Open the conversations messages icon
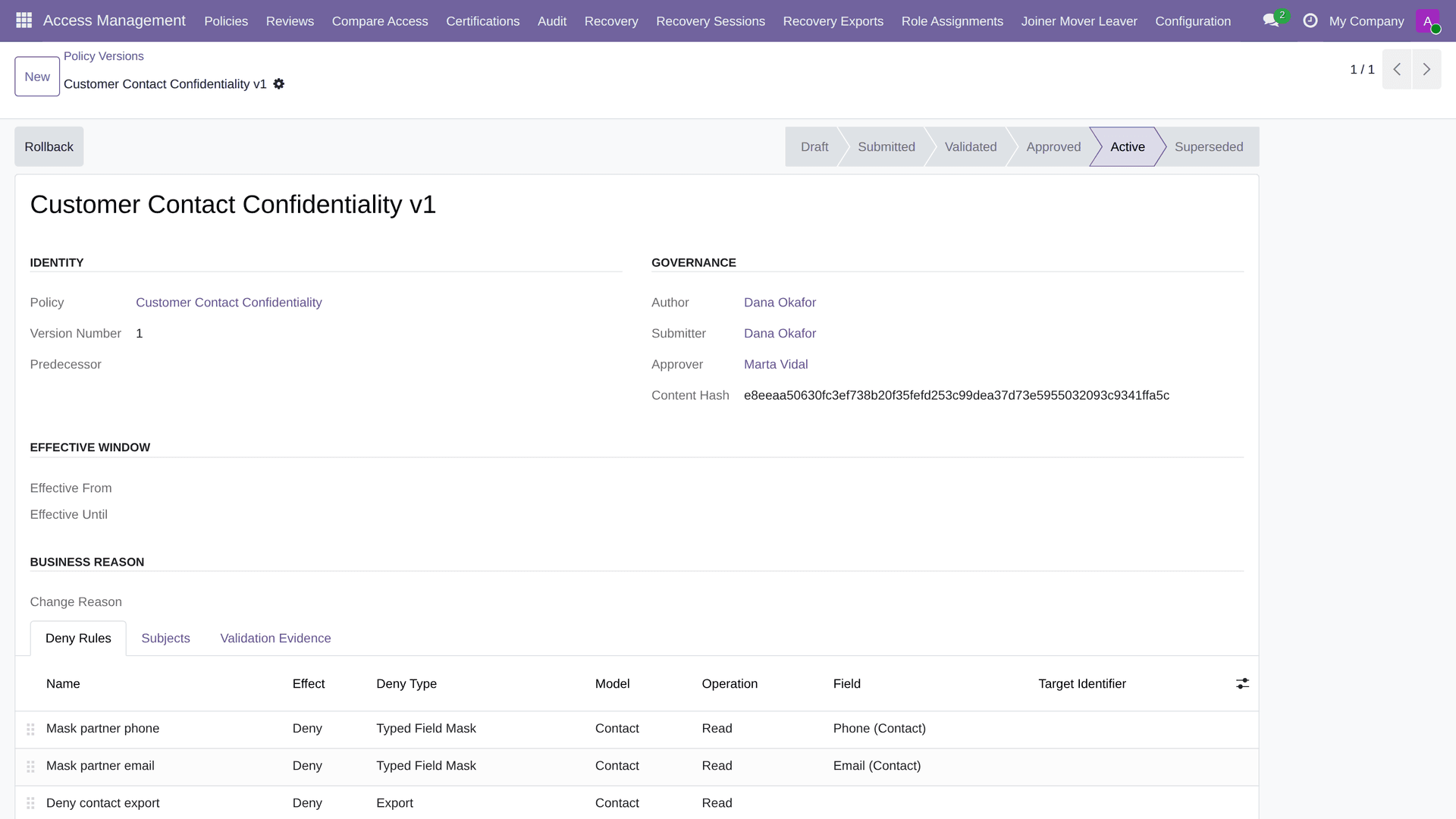The image size is (1456, 819). tap(1271, 20)
